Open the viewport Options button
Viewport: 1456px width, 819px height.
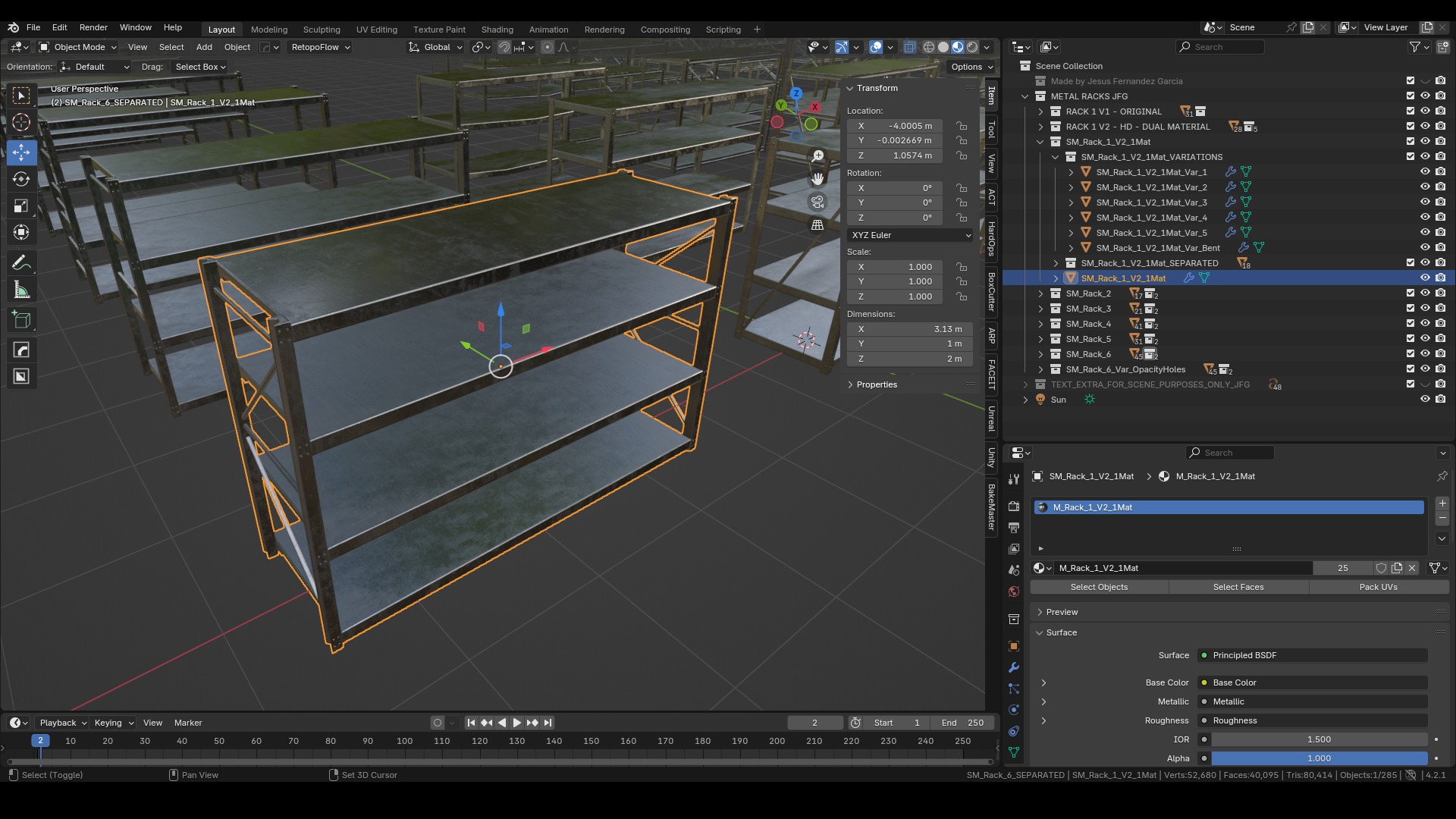[x=971, y=67]
